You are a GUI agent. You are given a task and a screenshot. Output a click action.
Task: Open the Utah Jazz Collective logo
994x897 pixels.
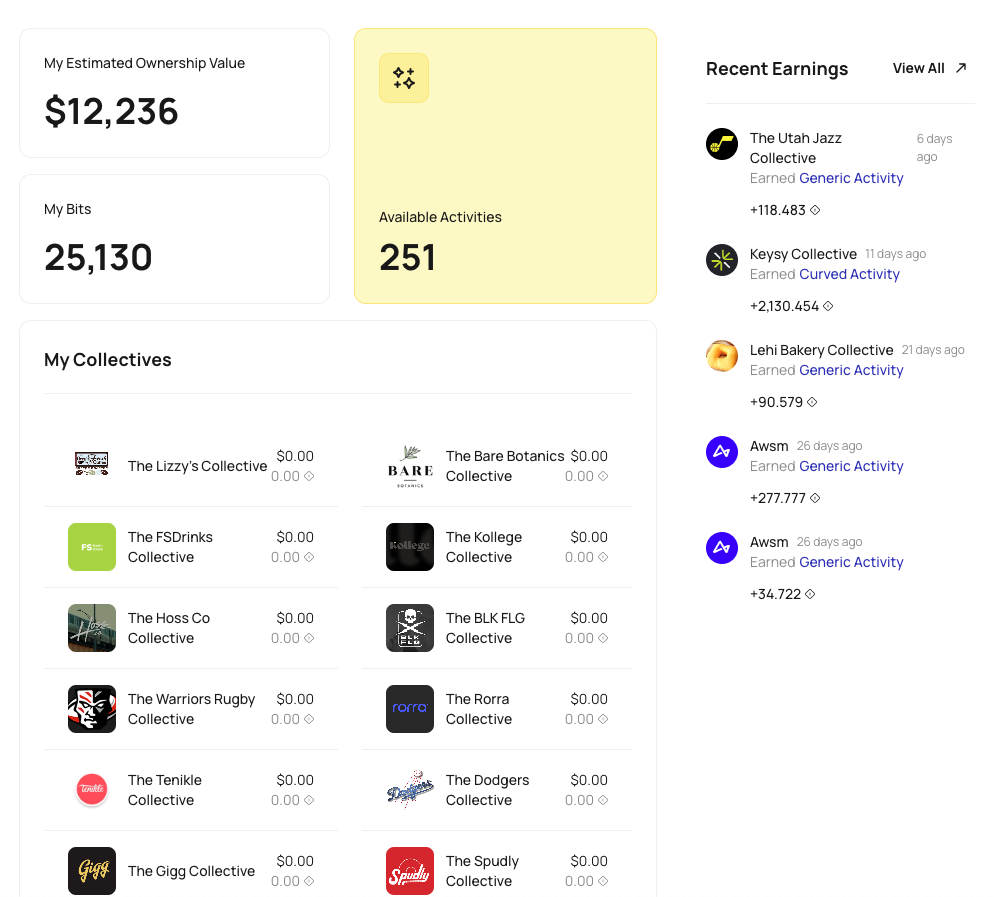tap(722, 144)
